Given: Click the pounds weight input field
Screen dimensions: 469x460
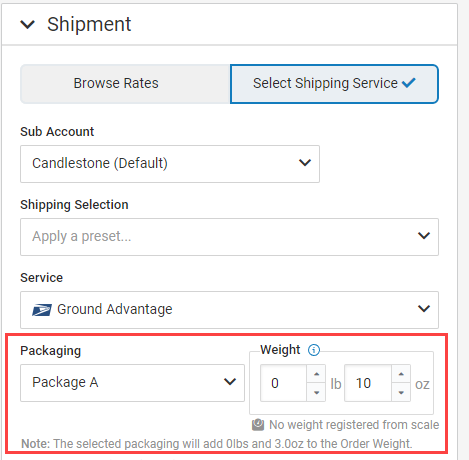Looking at the screenshot, I should (283, 383).
